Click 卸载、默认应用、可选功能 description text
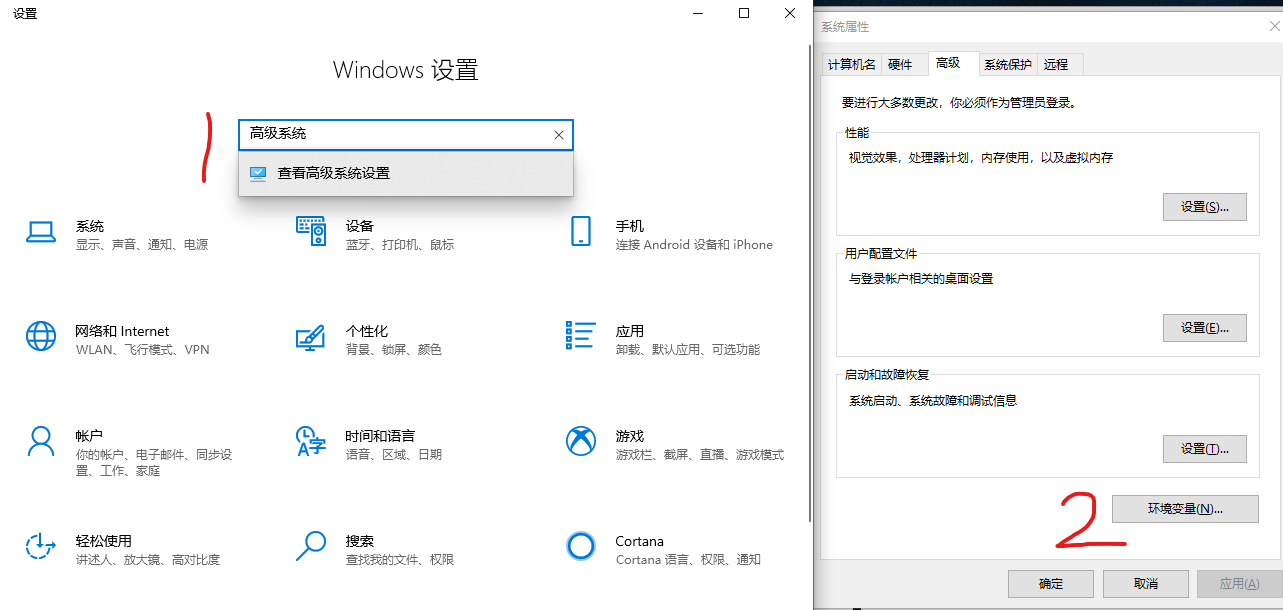Screen dimensions: 1283x610 click(688, 350)
